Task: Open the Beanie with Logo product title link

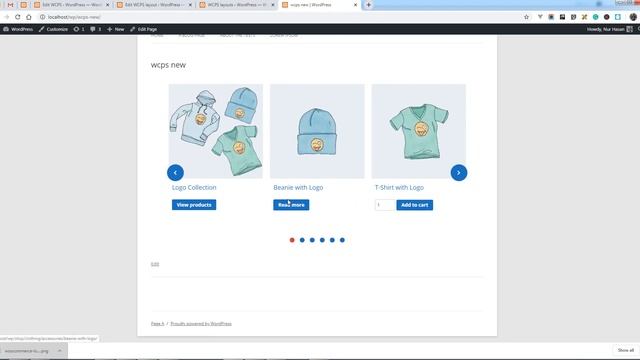Action: click(x=298, y=187)
